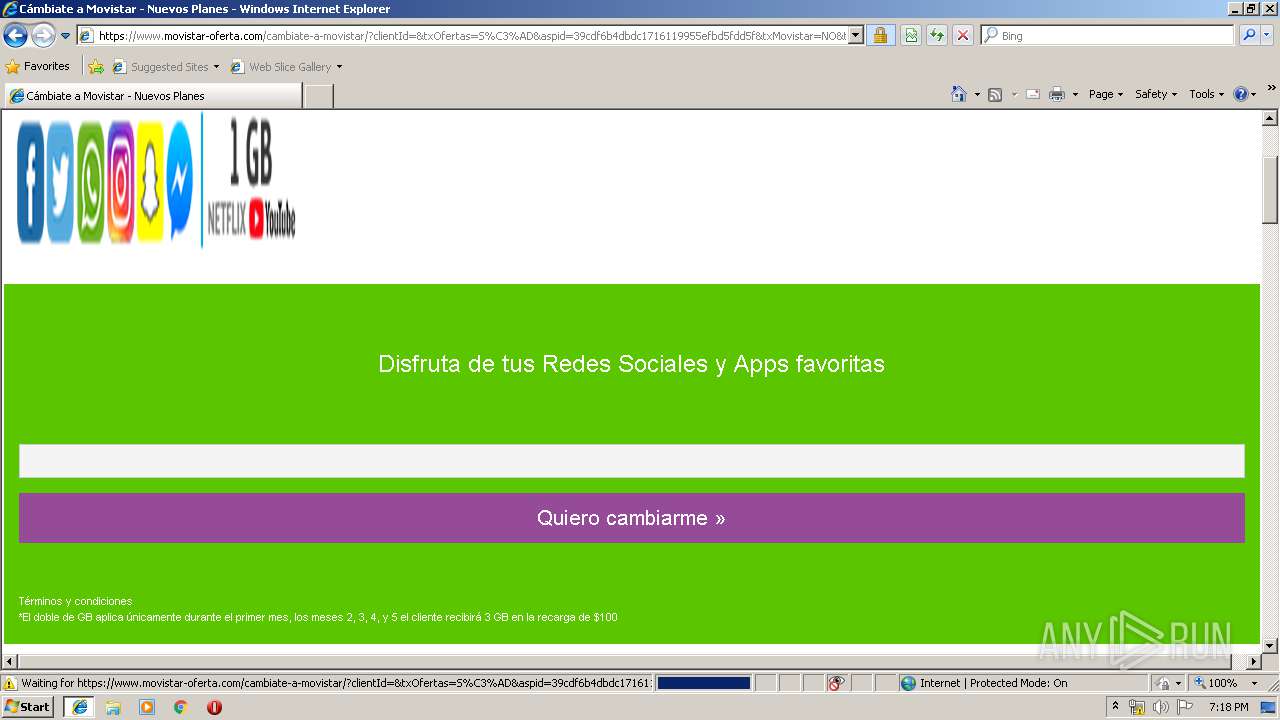Open the Chrome taskbar icon
The width and height of the screenshot is (1280, 720).
pos(181,707)
